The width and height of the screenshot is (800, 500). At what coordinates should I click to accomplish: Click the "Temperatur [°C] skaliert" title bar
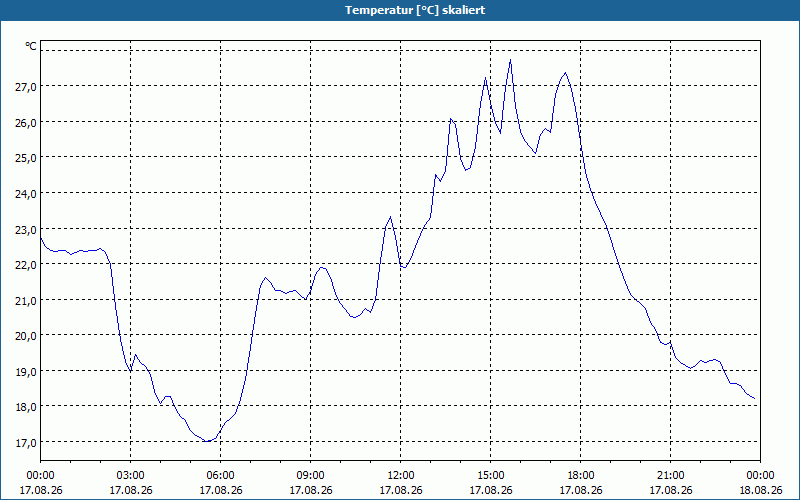[x=400, y=10]
